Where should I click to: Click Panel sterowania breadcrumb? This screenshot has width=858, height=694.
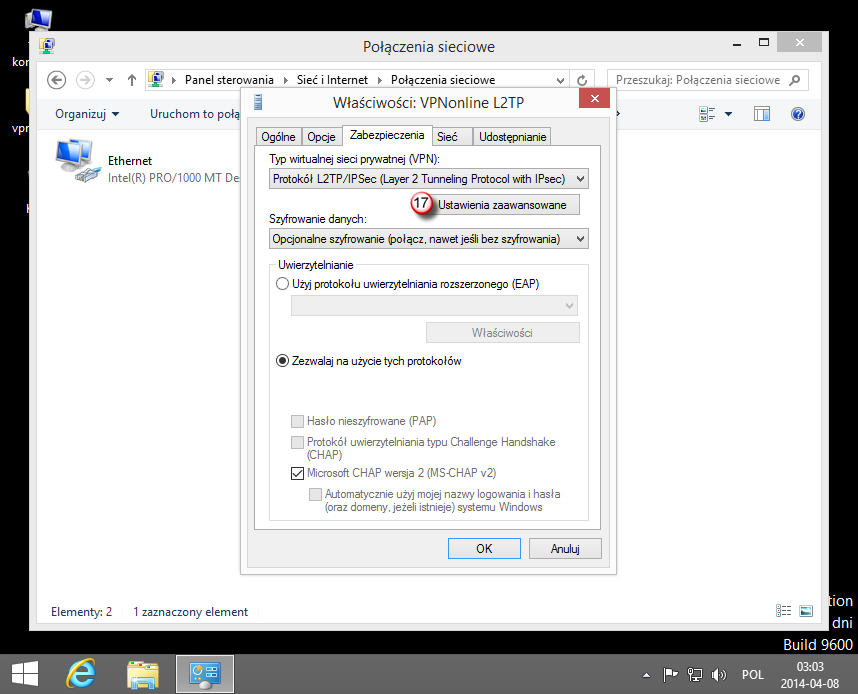[229, 80]
